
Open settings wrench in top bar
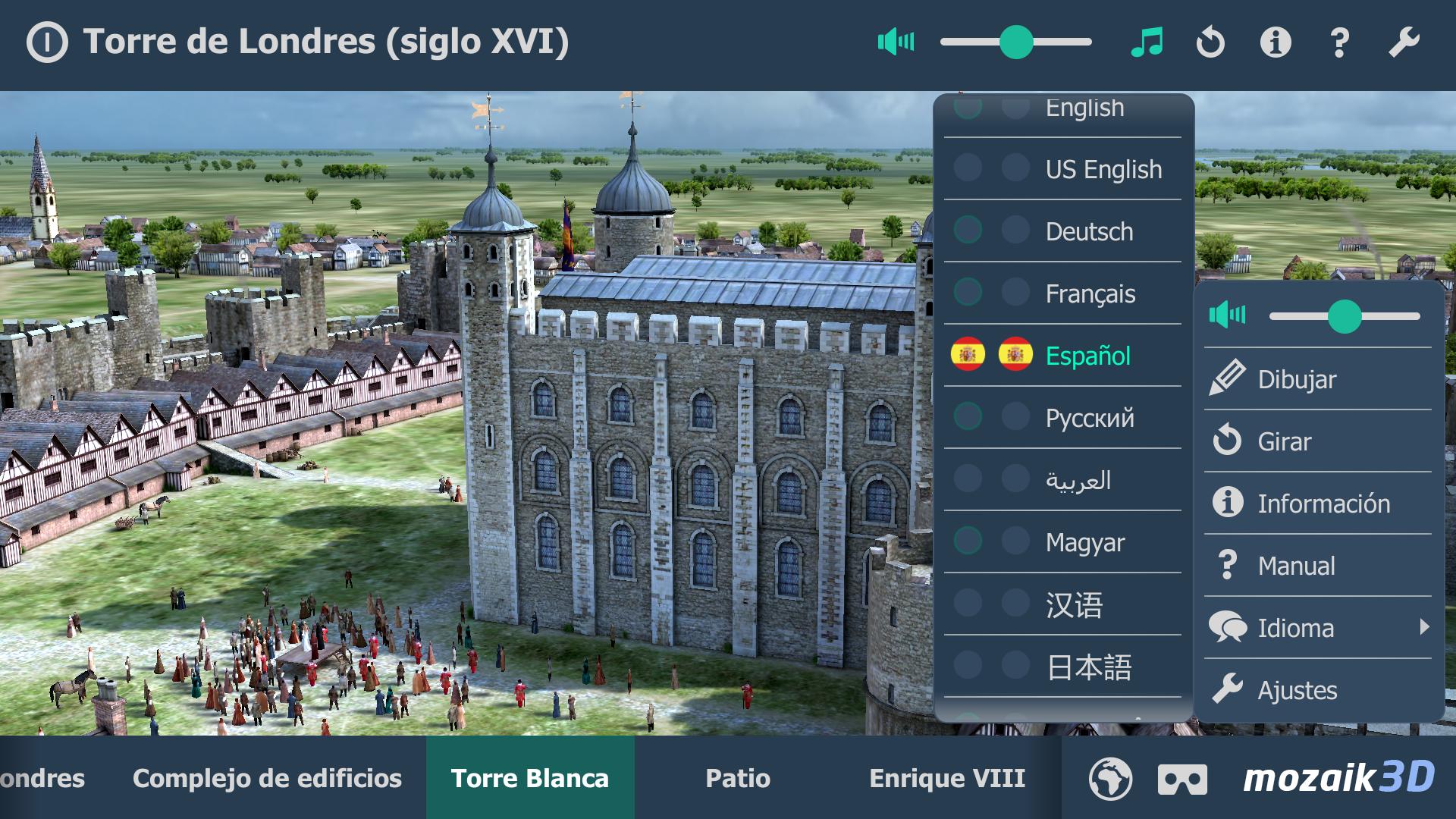point(1404,42)
